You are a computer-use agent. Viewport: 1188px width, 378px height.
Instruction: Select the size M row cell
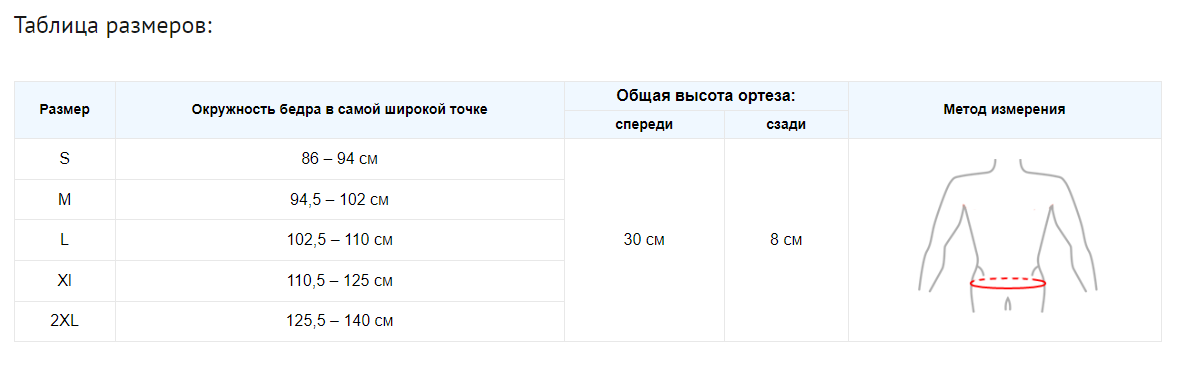[x=64, y=200]
